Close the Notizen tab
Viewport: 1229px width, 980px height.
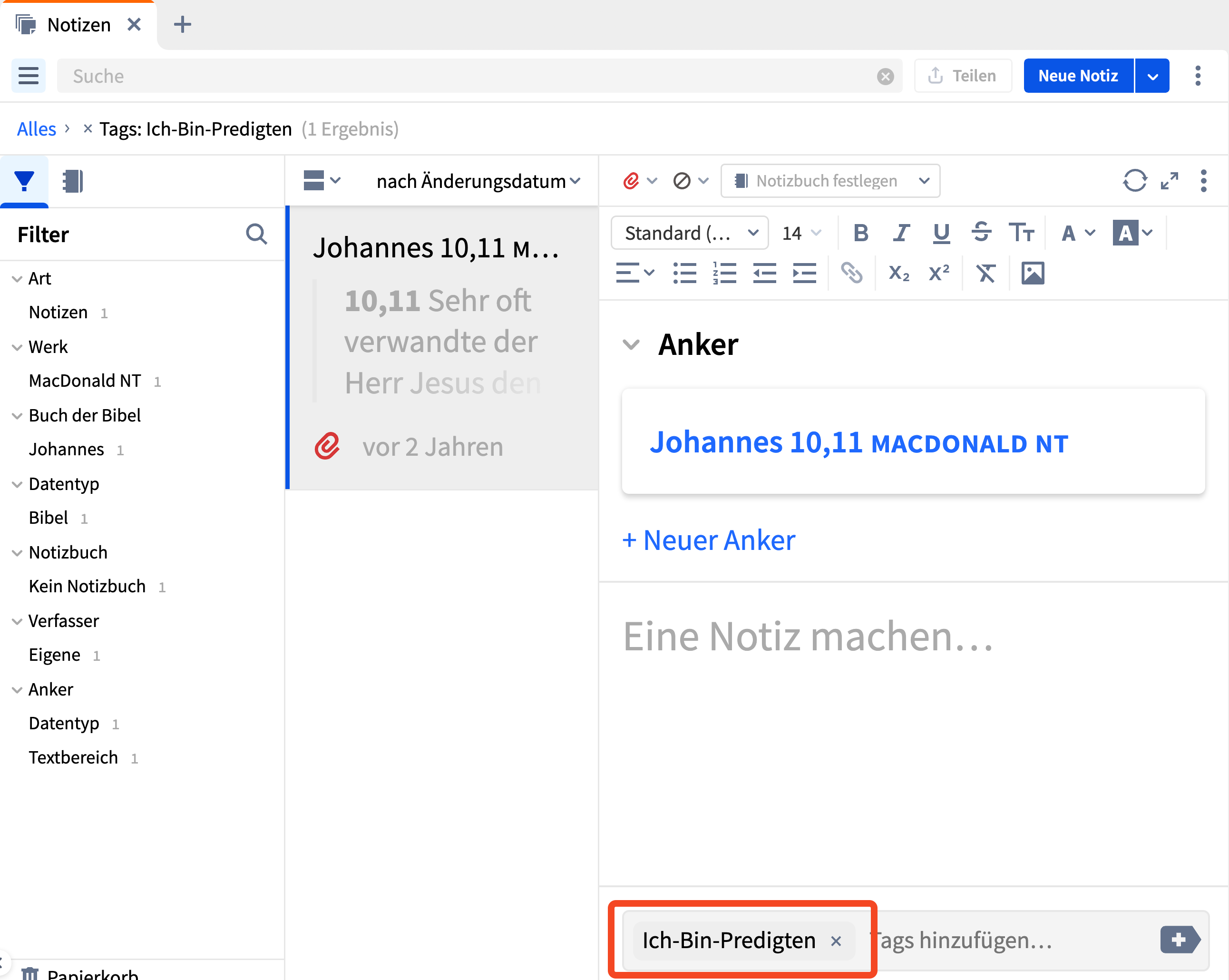134,25
